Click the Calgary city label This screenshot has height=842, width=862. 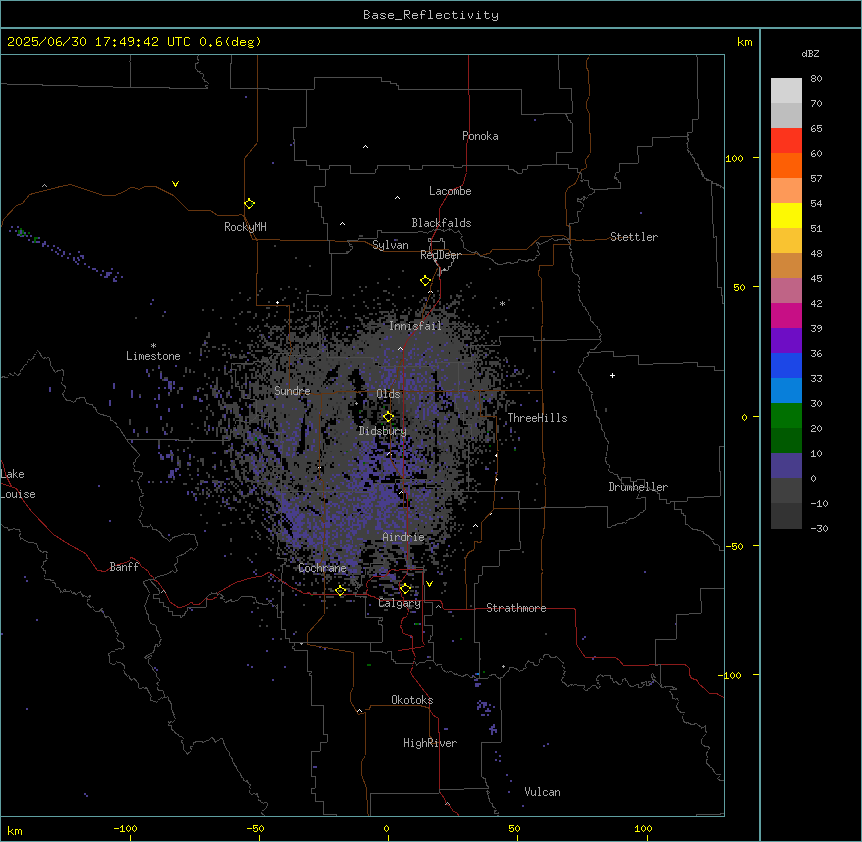(x=399, y=603)
